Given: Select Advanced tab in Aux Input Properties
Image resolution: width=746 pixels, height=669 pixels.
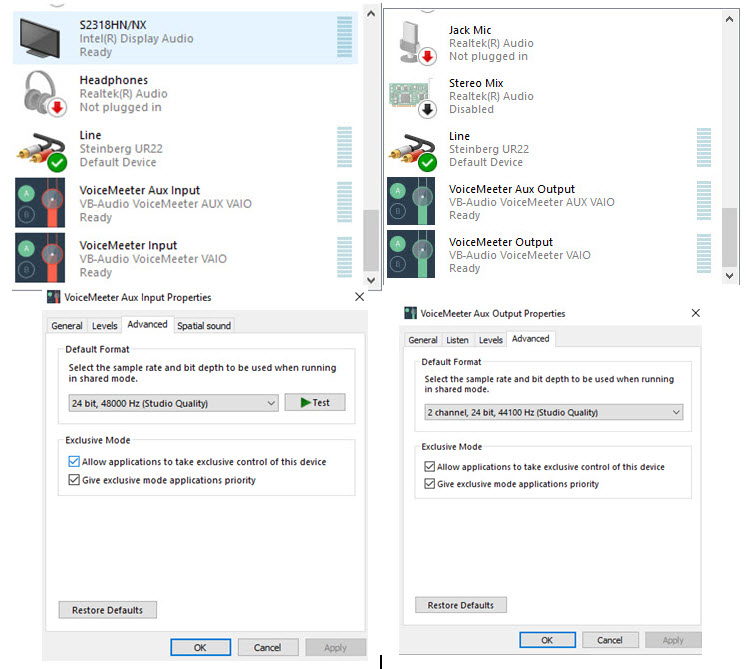Looking at the screenshot, I should coord(147,325).
